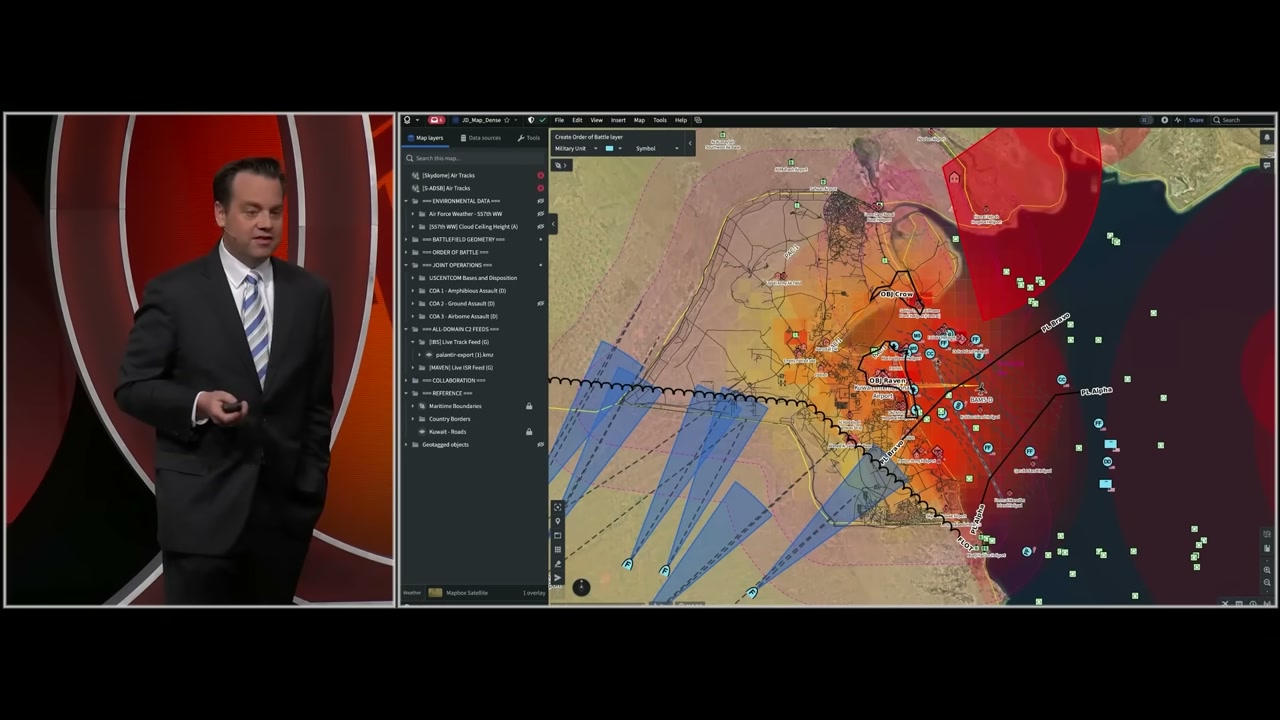Click the 1 overlay link
This screenshot has height=720, width=1280.
[534, 592]
